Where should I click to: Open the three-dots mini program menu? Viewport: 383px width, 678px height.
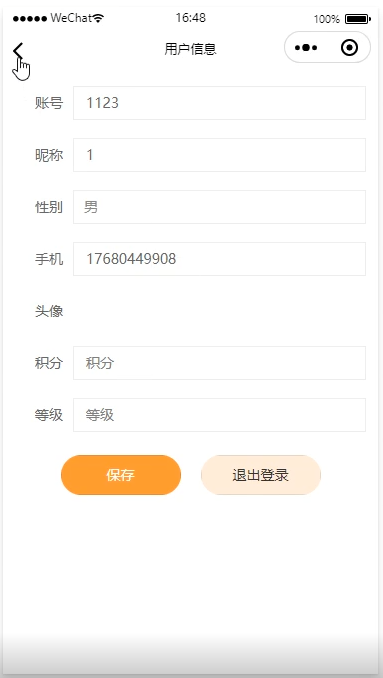306,48
